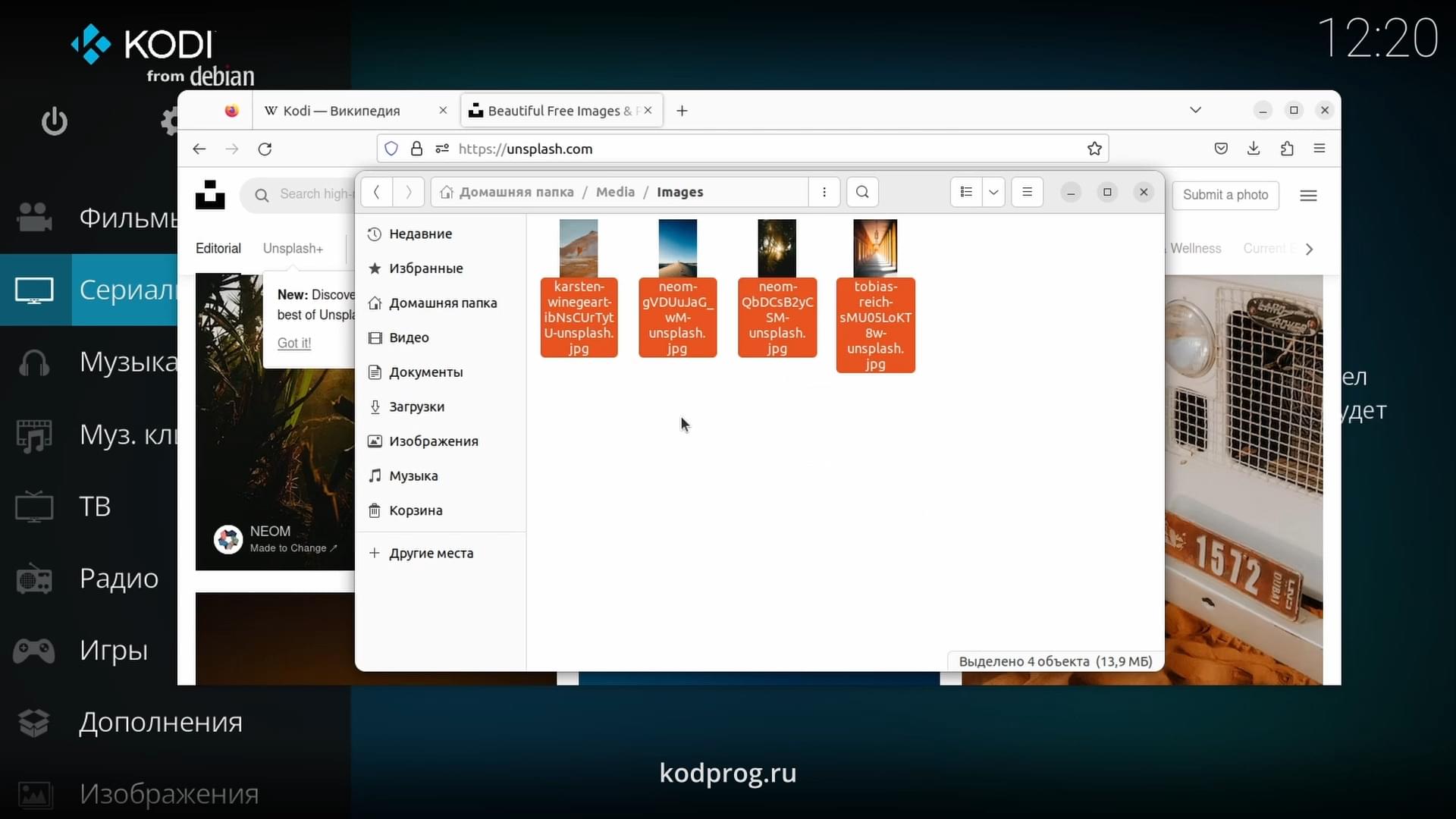Go forward in Firefox browser
The width and height of the screenshot is (1456, 819).
click(x=232, y=149)
